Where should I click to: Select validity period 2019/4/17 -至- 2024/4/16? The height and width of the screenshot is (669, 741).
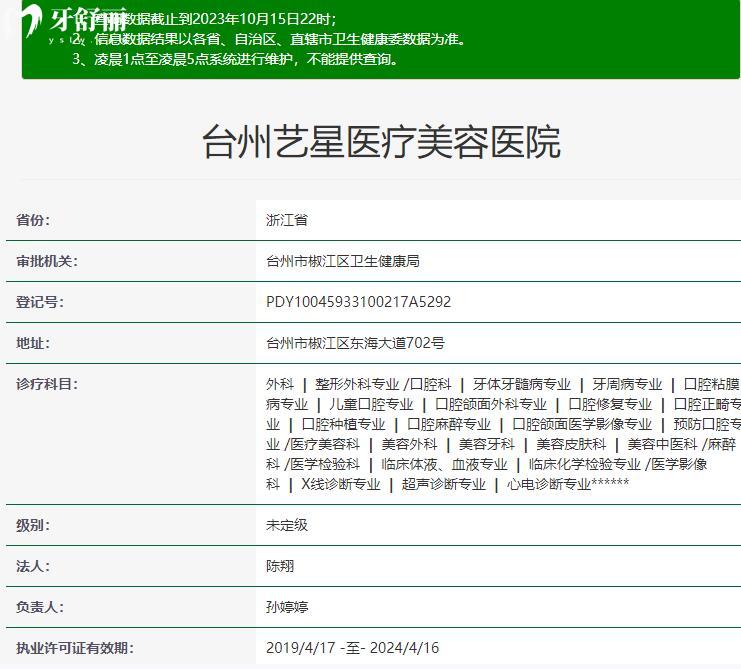click(353, 648)
